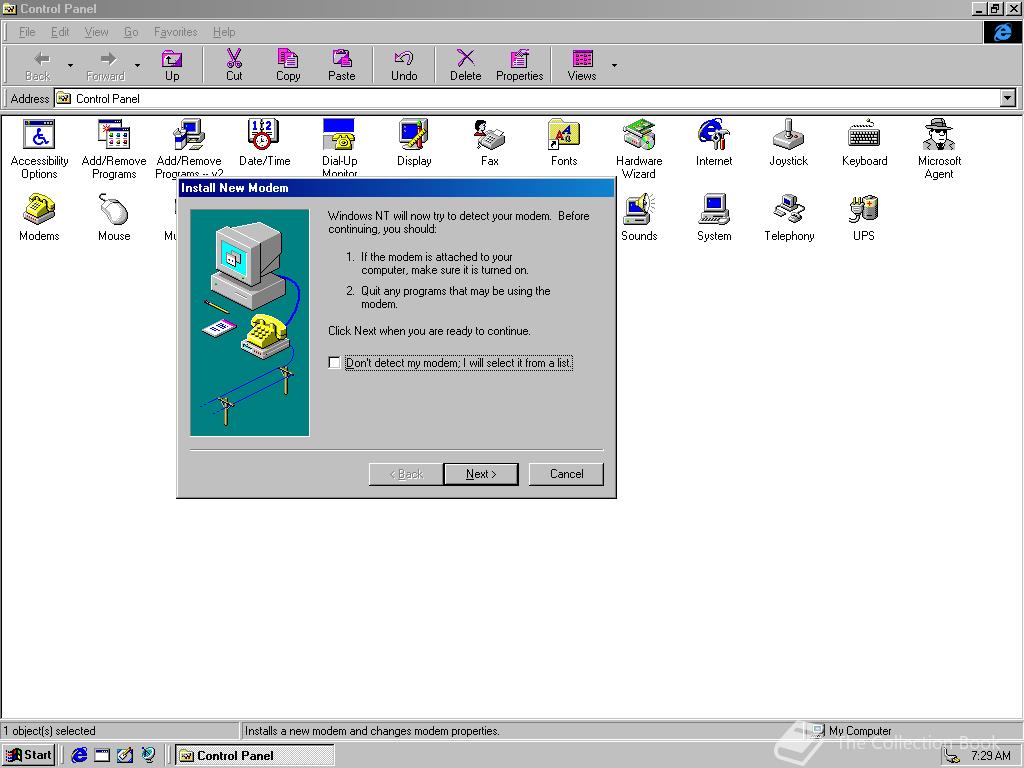Click the Cut toolbar button
Screen dimensions: 1024x768
234,65
